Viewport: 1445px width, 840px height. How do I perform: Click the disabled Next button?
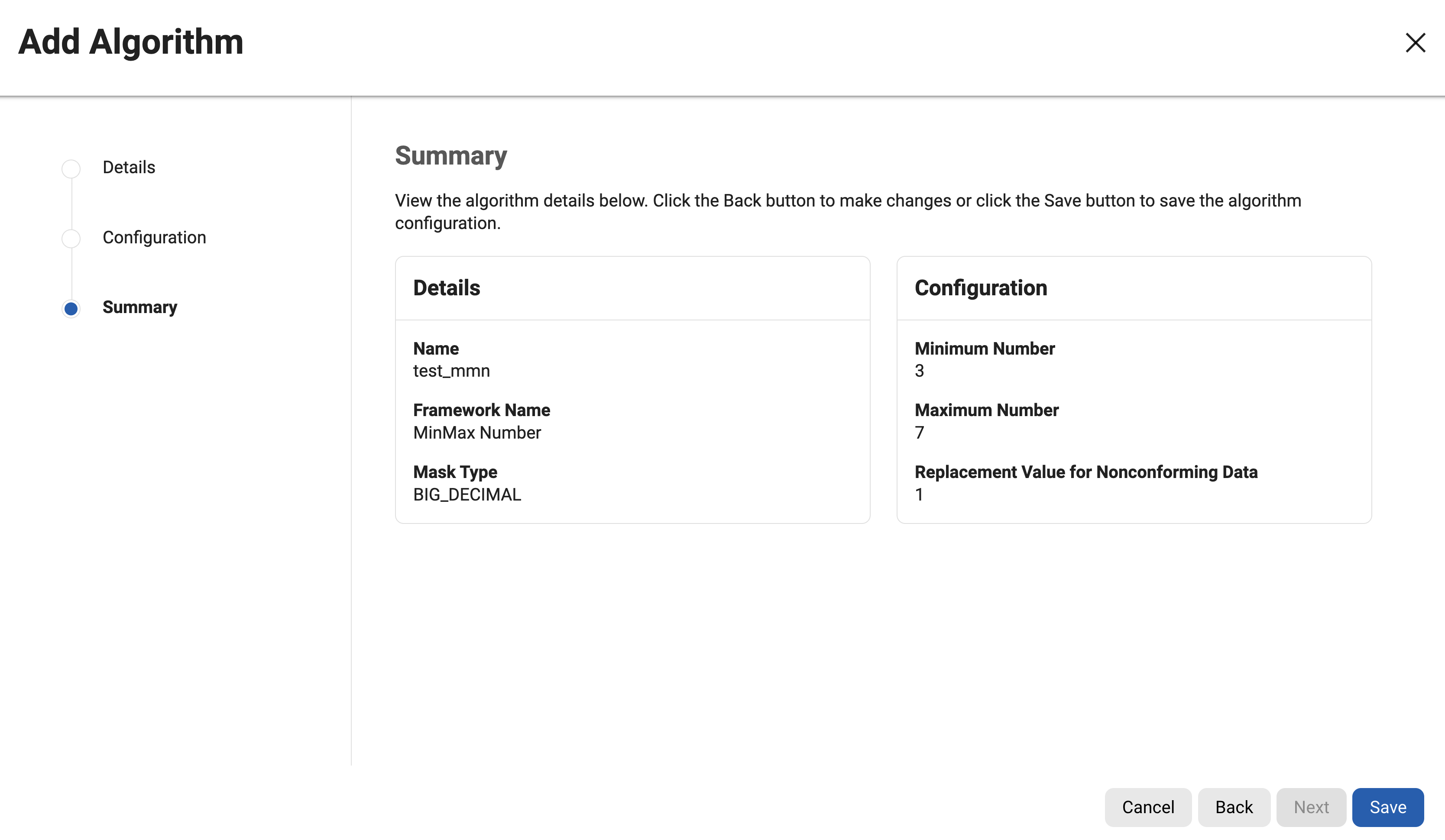coord(1311,807)
